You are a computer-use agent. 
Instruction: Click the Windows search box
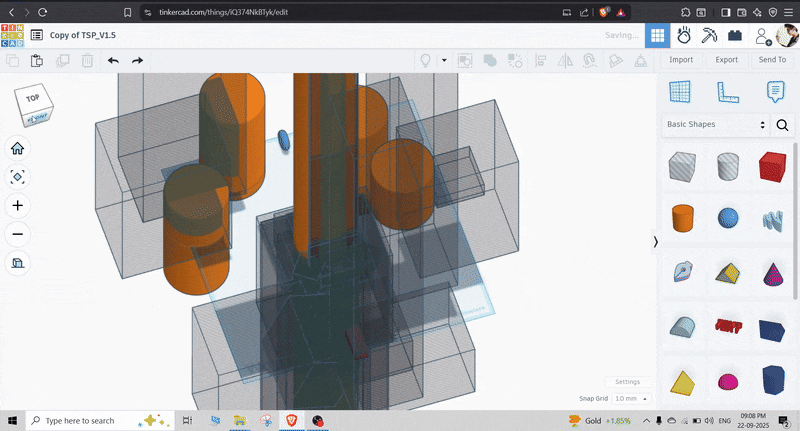(90, 421)
